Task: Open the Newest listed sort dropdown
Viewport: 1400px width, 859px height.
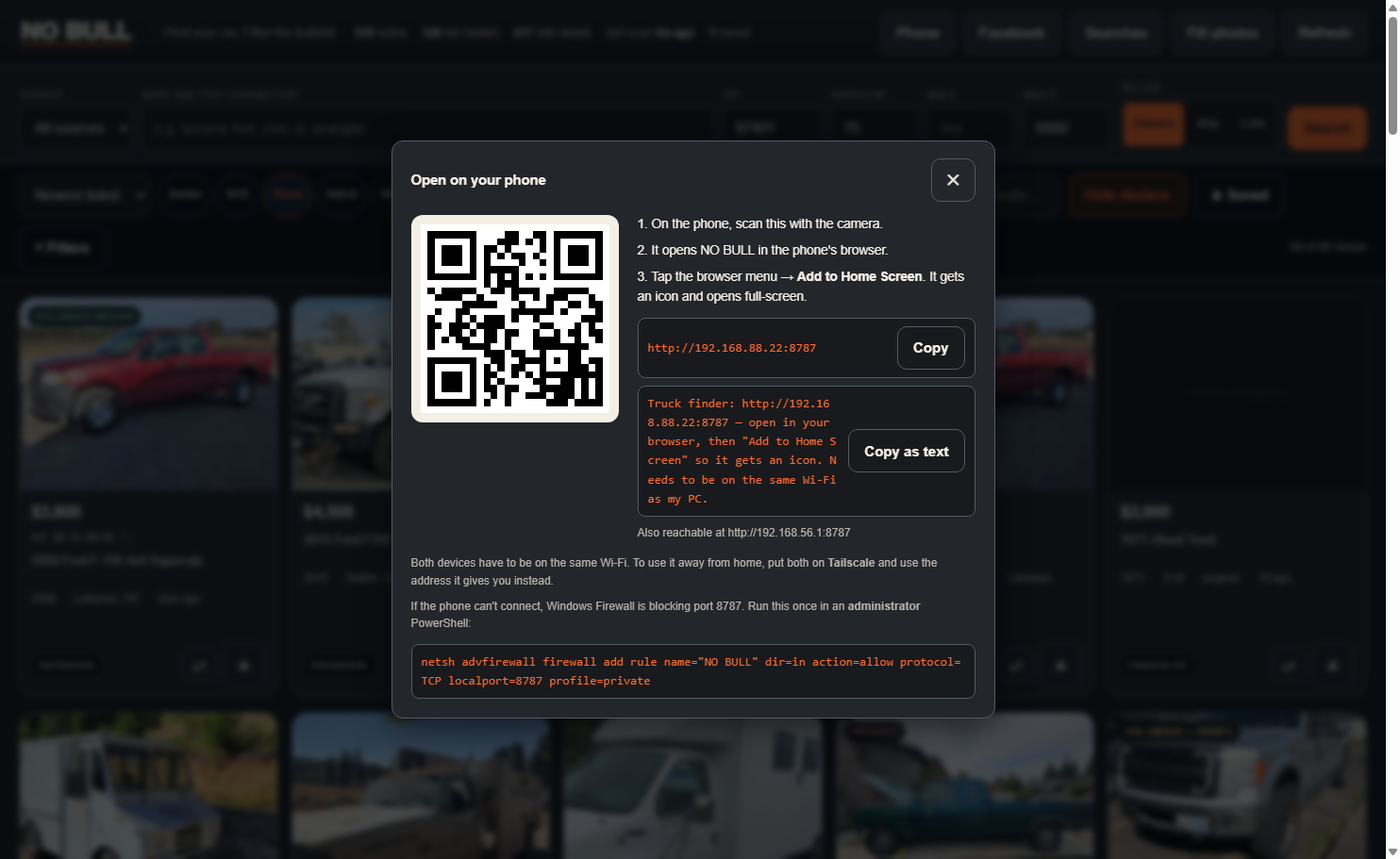Action: pos(87,195)
